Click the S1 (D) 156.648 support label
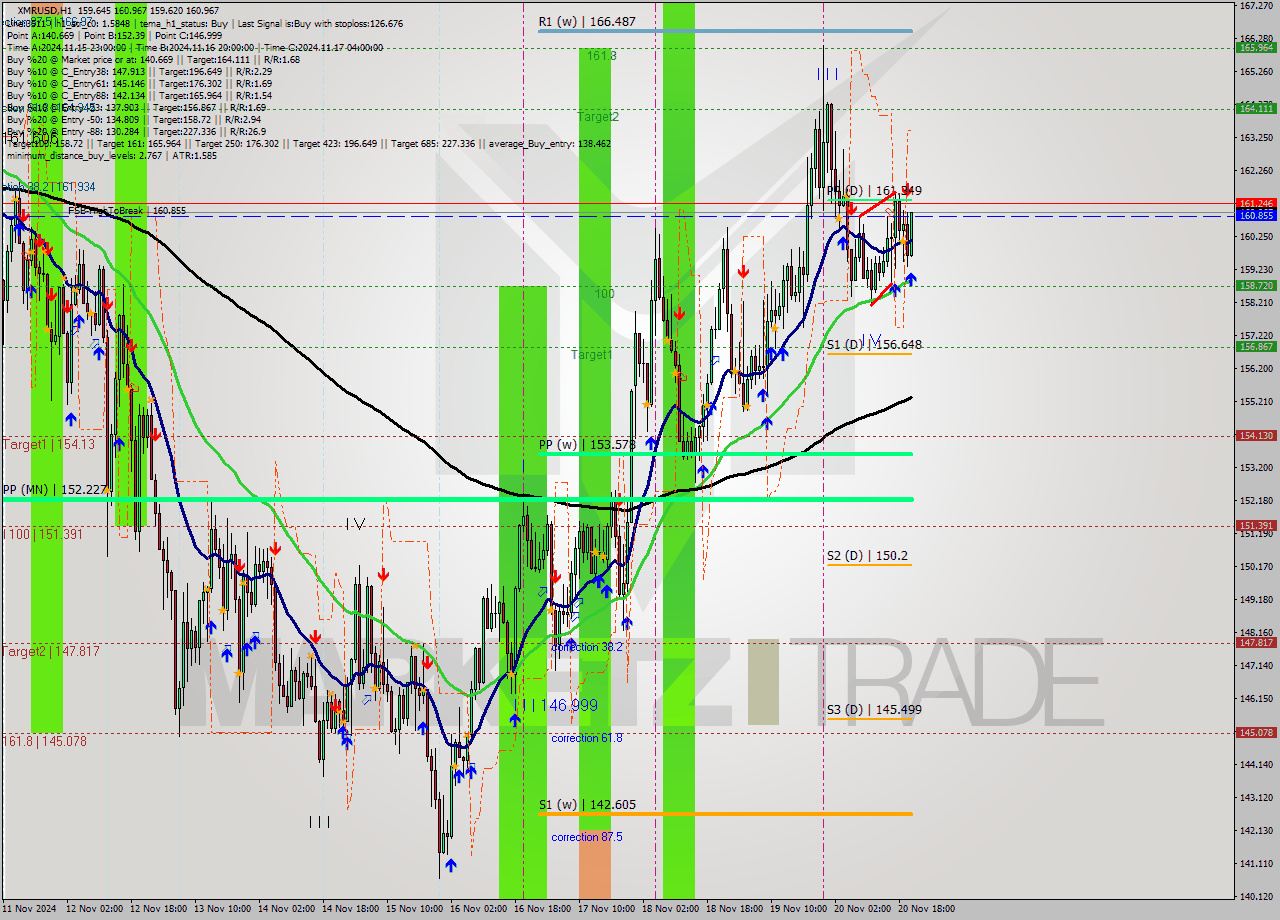Image resolution: width=1280 pixels, height=920 pixels. pos(874,344)
